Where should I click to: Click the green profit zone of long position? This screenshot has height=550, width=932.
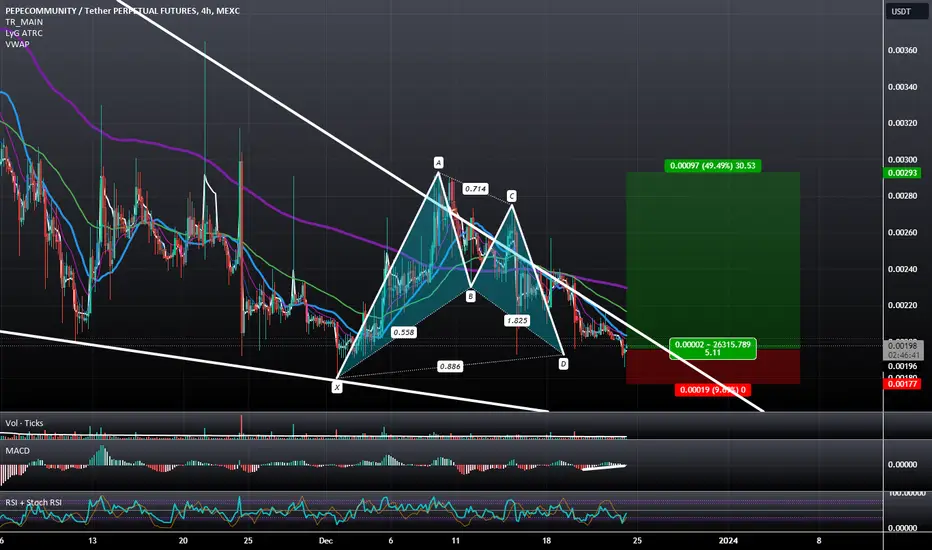[x=713, y=260]
